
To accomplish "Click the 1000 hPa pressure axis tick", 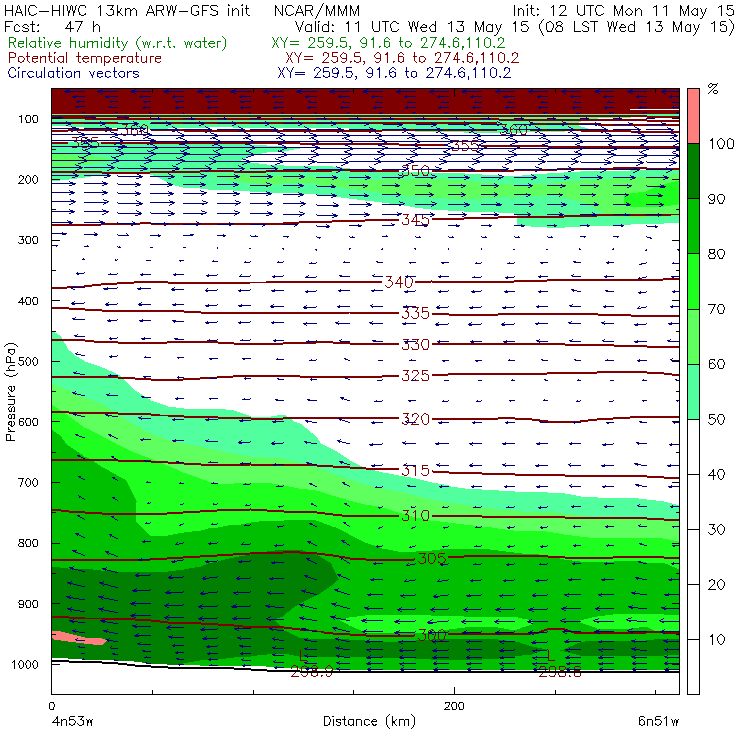I will tap(25, 664).
